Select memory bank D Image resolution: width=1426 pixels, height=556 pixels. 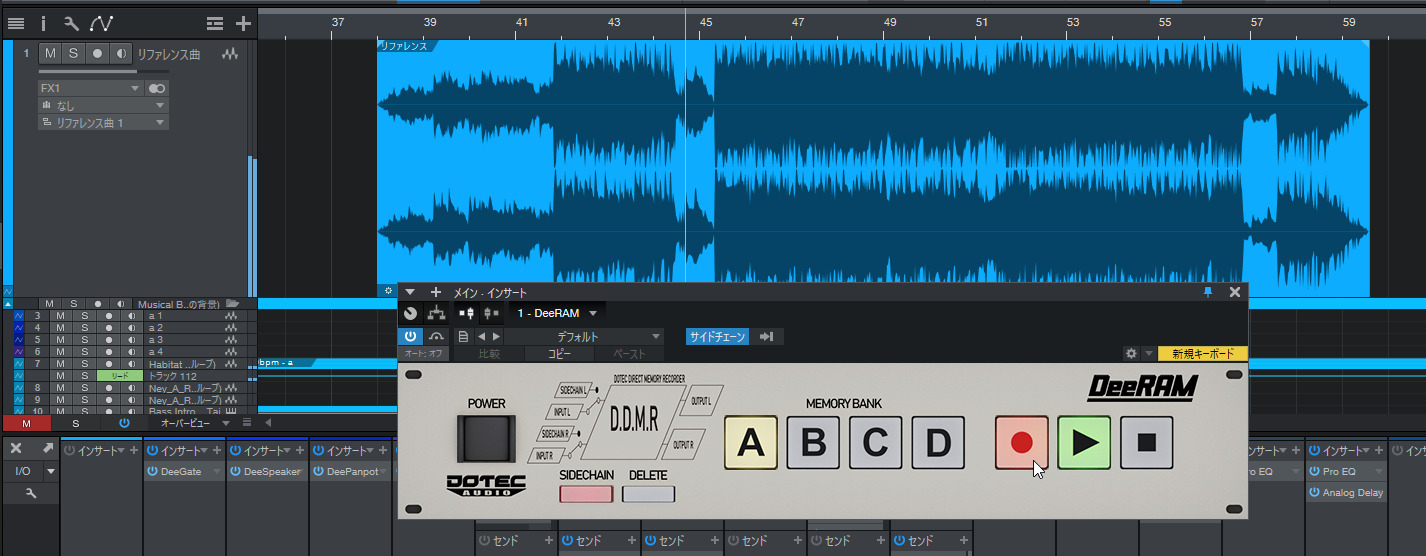(938, 443)
